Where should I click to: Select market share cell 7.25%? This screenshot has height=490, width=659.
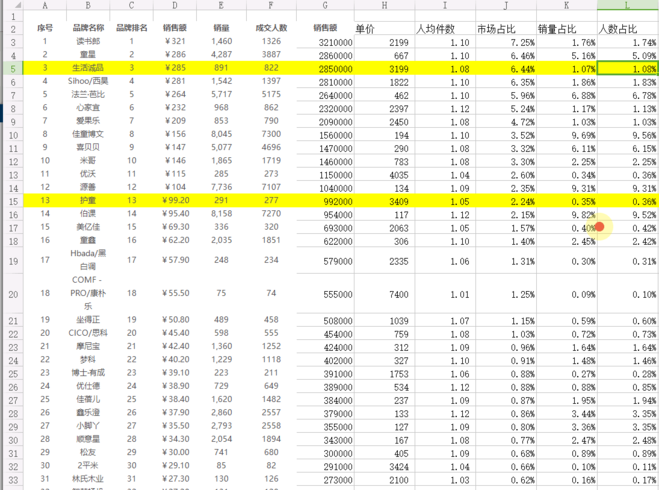click(x=506, y=42)
